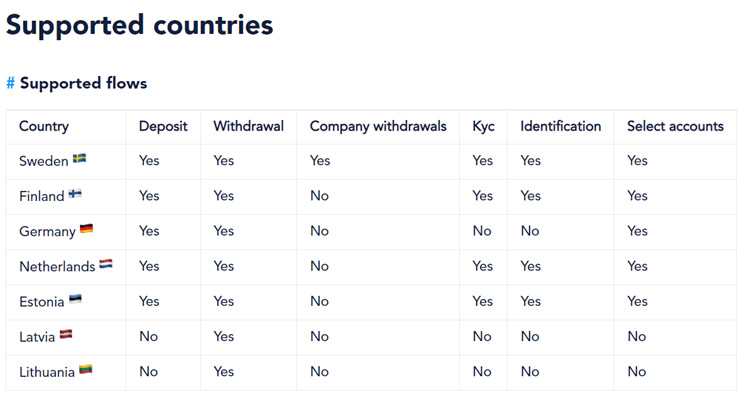
Task: Click the blue hash anchor before Supported flows
Action: click(x=11, y=83)
